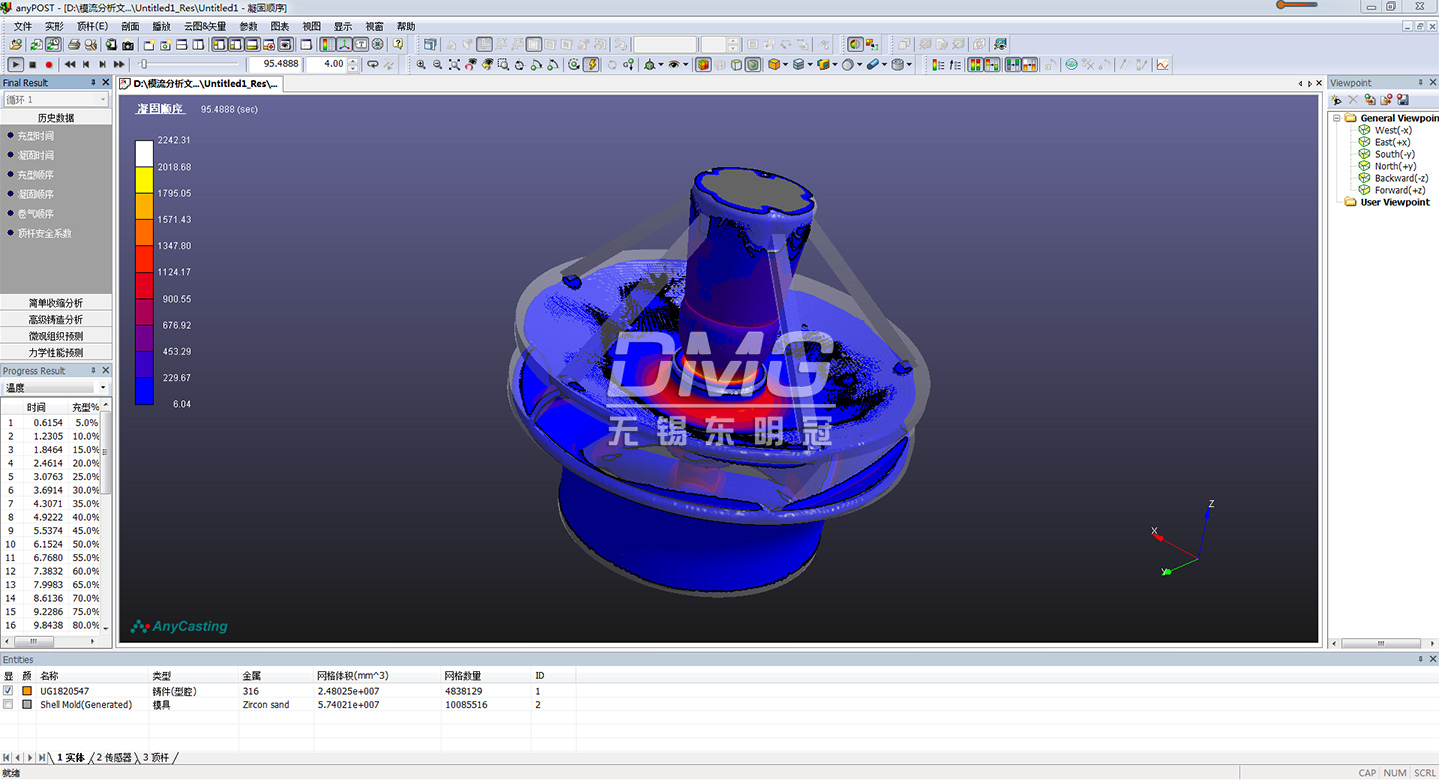
Task: Click the Print icon in toolbar
Action: click(74, 44)
